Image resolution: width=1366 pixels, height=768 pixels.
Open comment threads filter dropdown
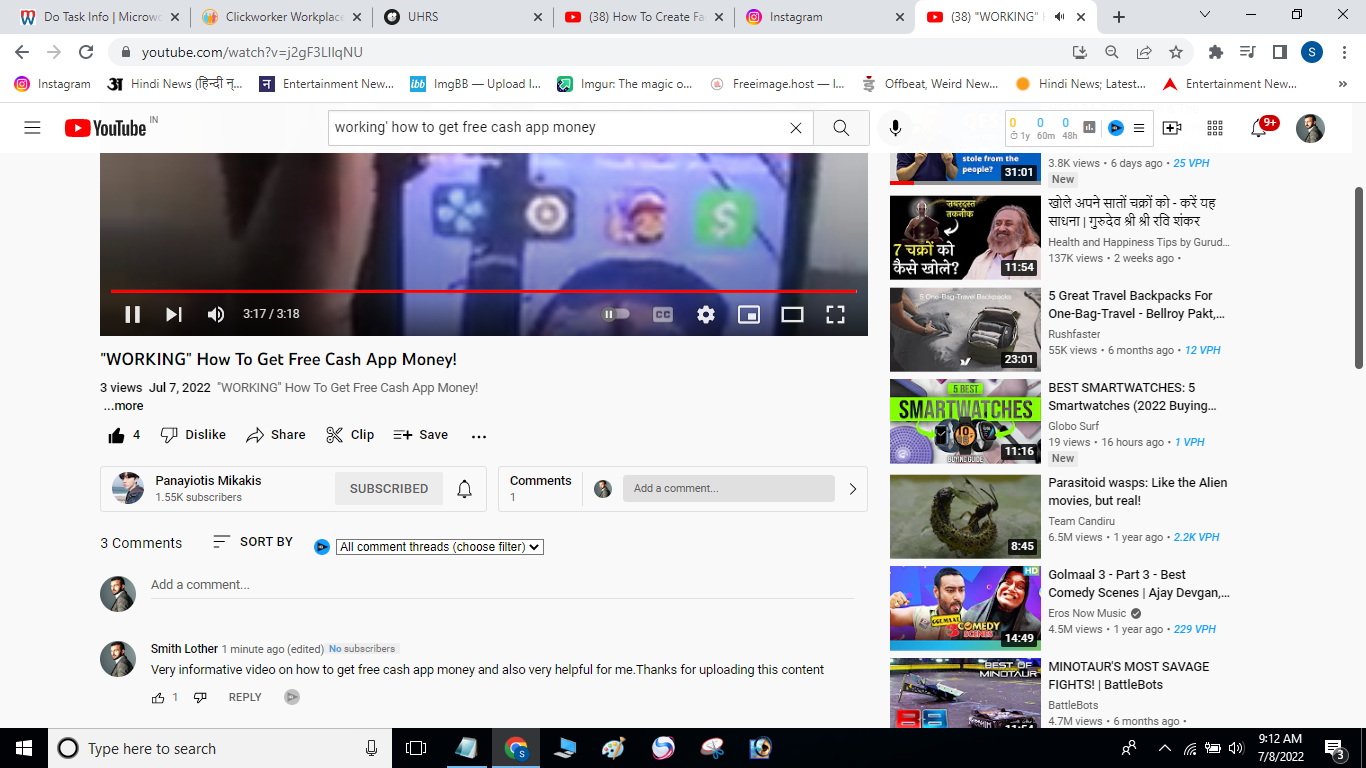[x=440, y=547]
